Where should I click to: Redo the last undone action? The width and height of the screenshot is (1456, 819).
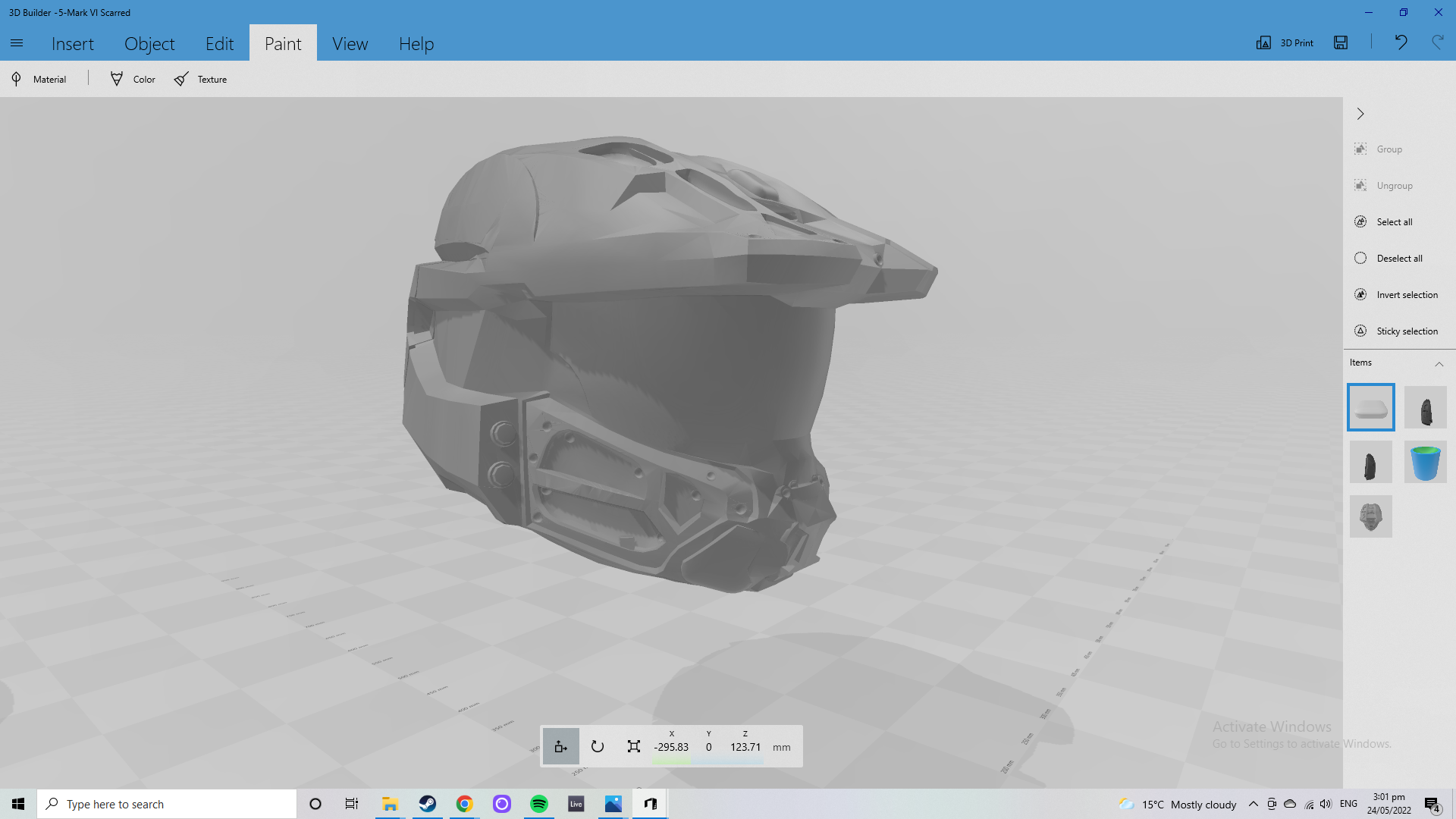[1437, 42]
